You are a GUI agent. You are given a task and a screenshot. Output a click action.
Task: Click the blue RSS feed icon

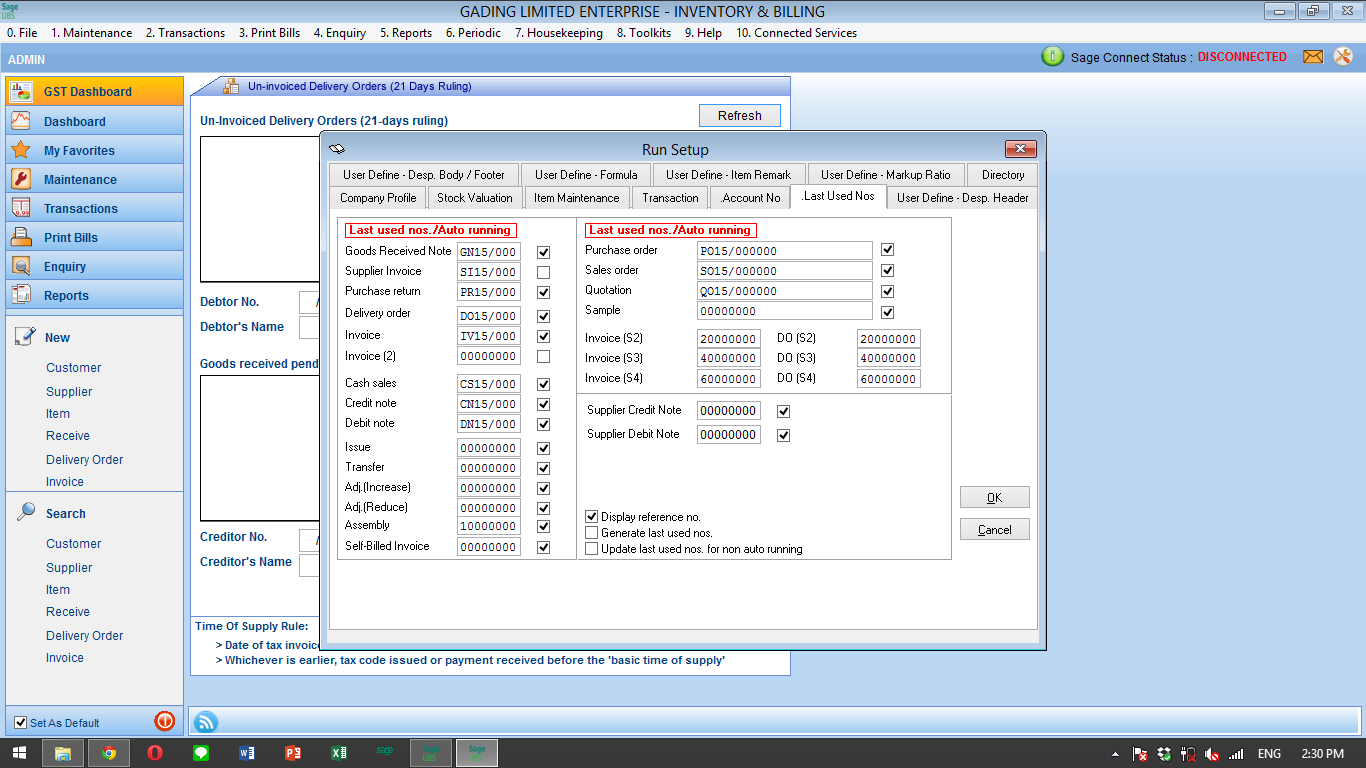[205, 721]
